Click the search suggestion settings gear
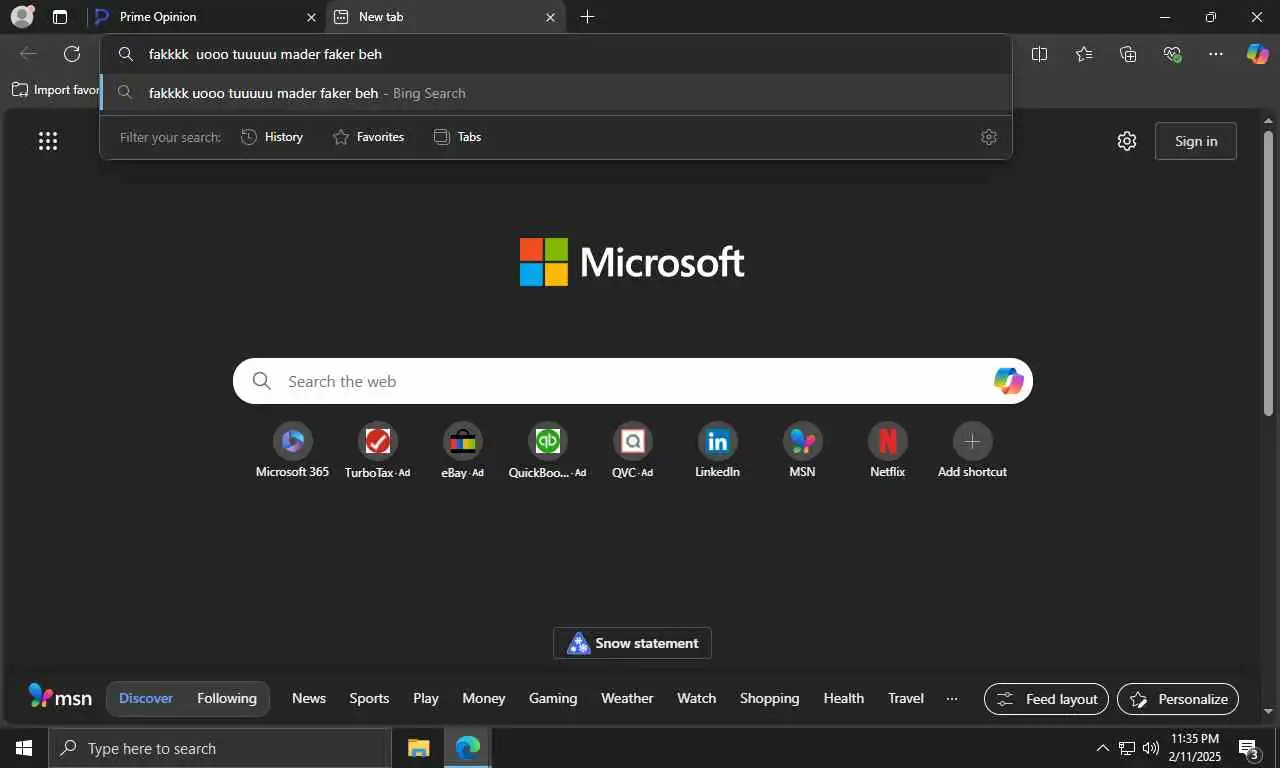Viewport: 1280px width, 768px height. click(x=989, y=137)
